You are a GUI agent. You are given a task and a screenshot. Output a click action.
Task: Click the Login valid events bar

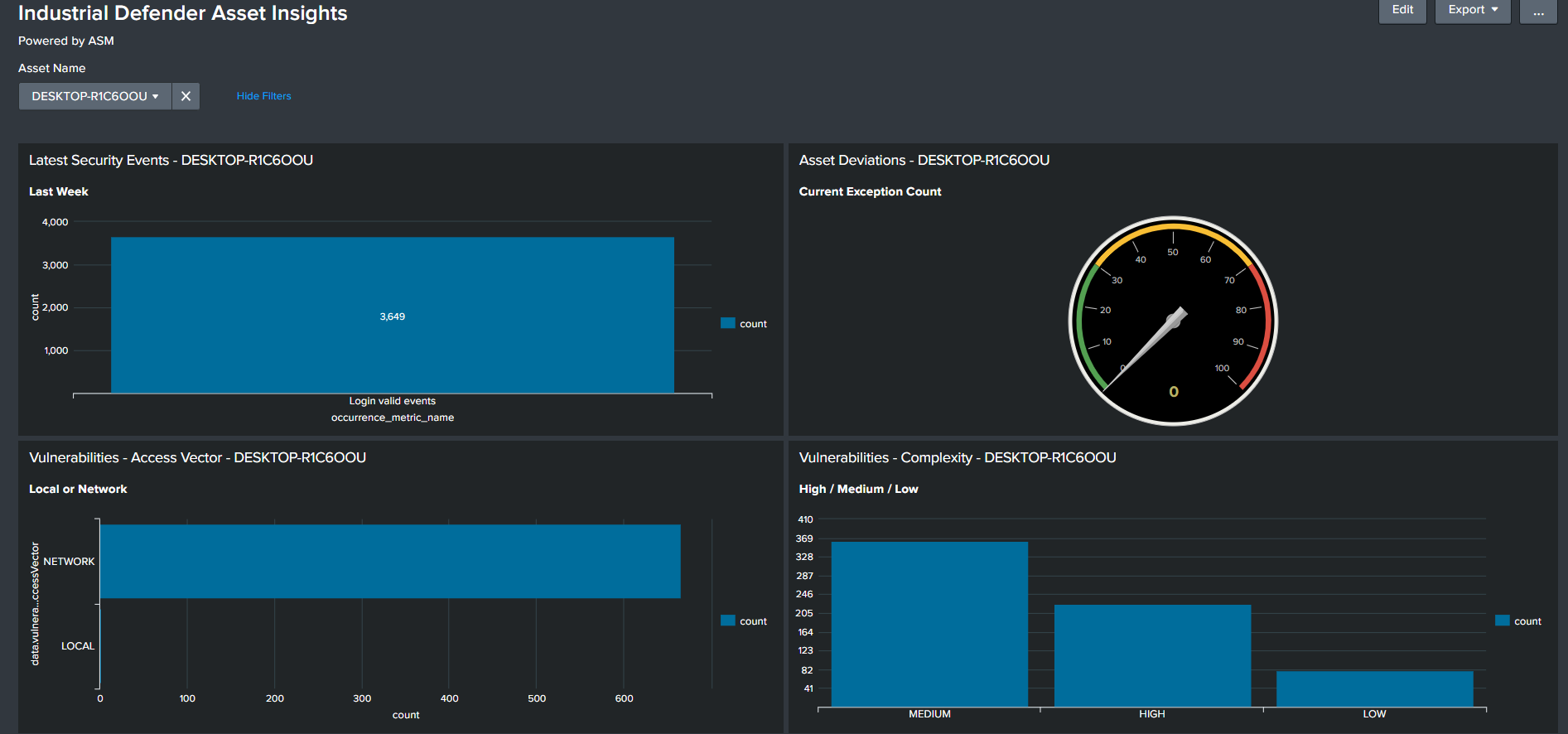[x=393, y=315]
